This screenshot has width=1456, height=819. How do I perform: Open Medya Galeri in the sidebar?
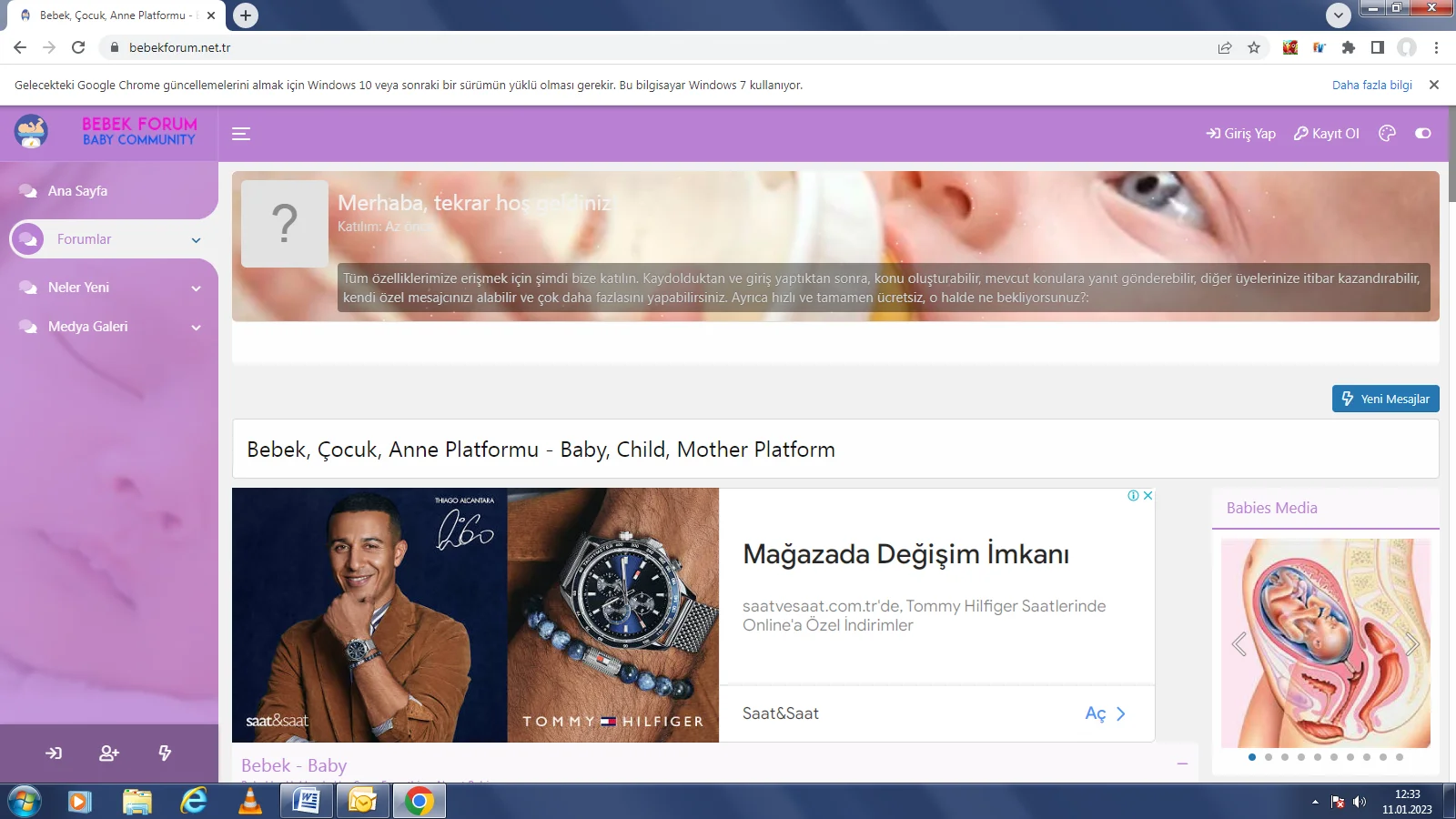[87, 327]
